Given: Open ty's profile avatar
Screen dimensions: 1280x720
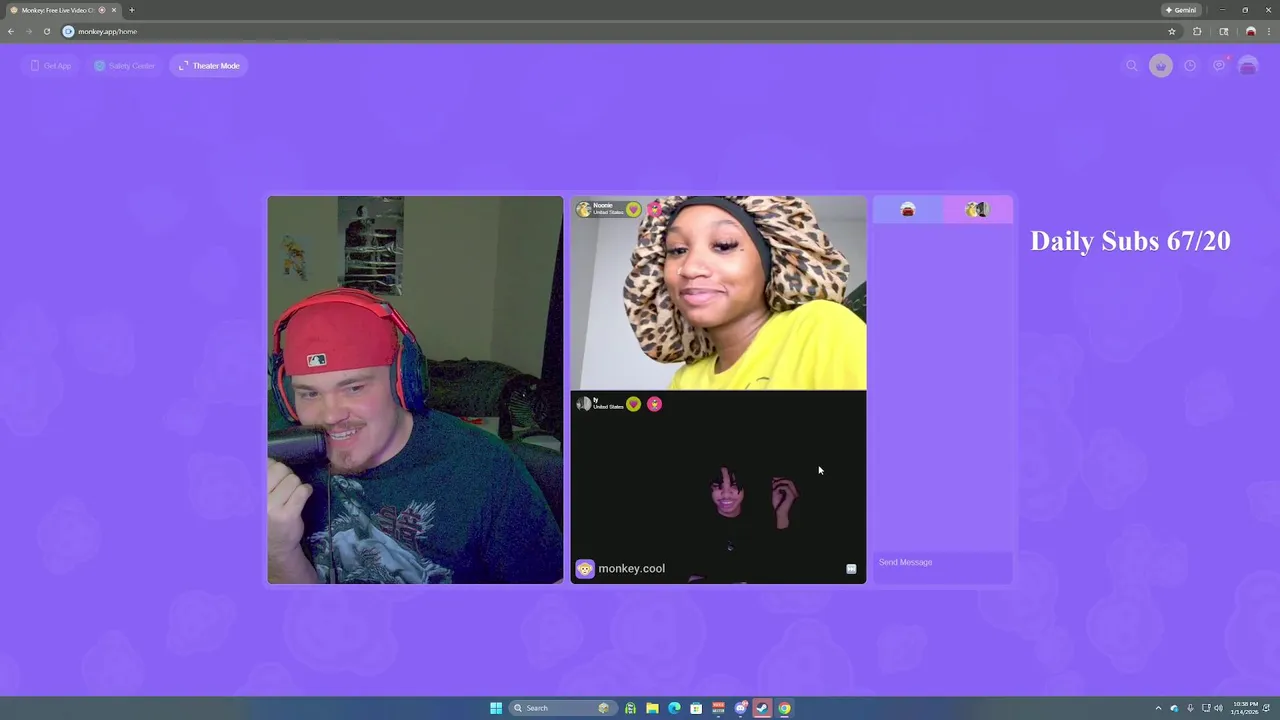Looking at the screenshot, I should pos(584,404).
